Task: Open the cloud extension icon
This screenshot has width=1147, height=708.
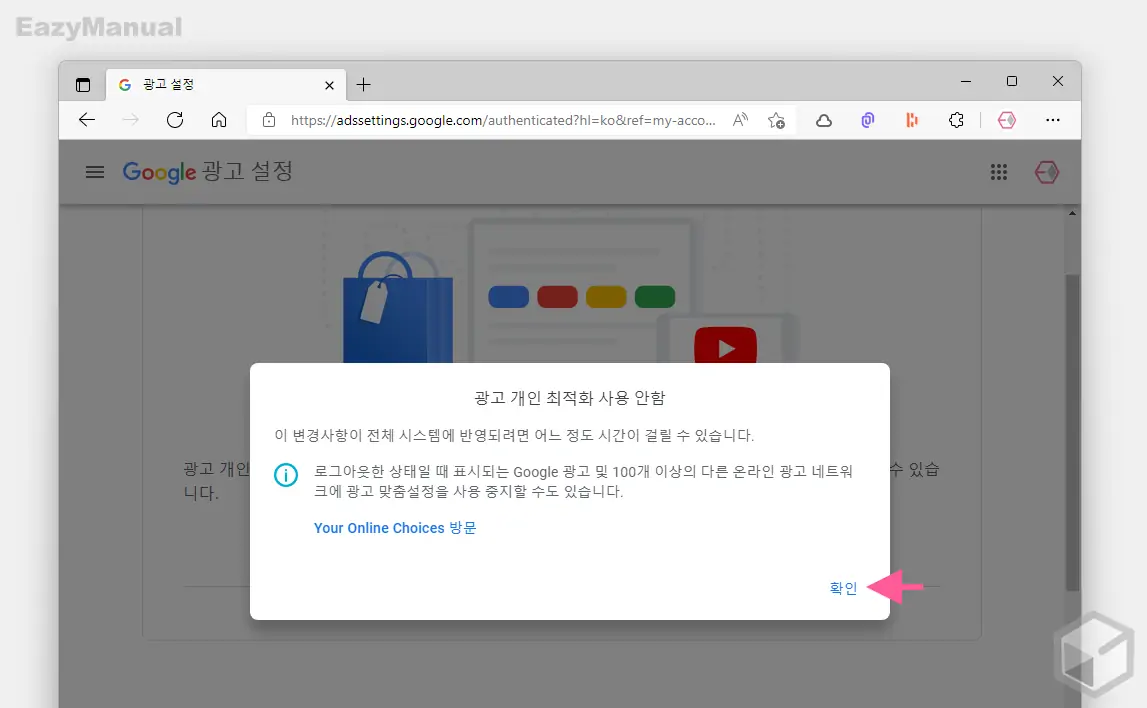Action: click(x=824, y=121)
